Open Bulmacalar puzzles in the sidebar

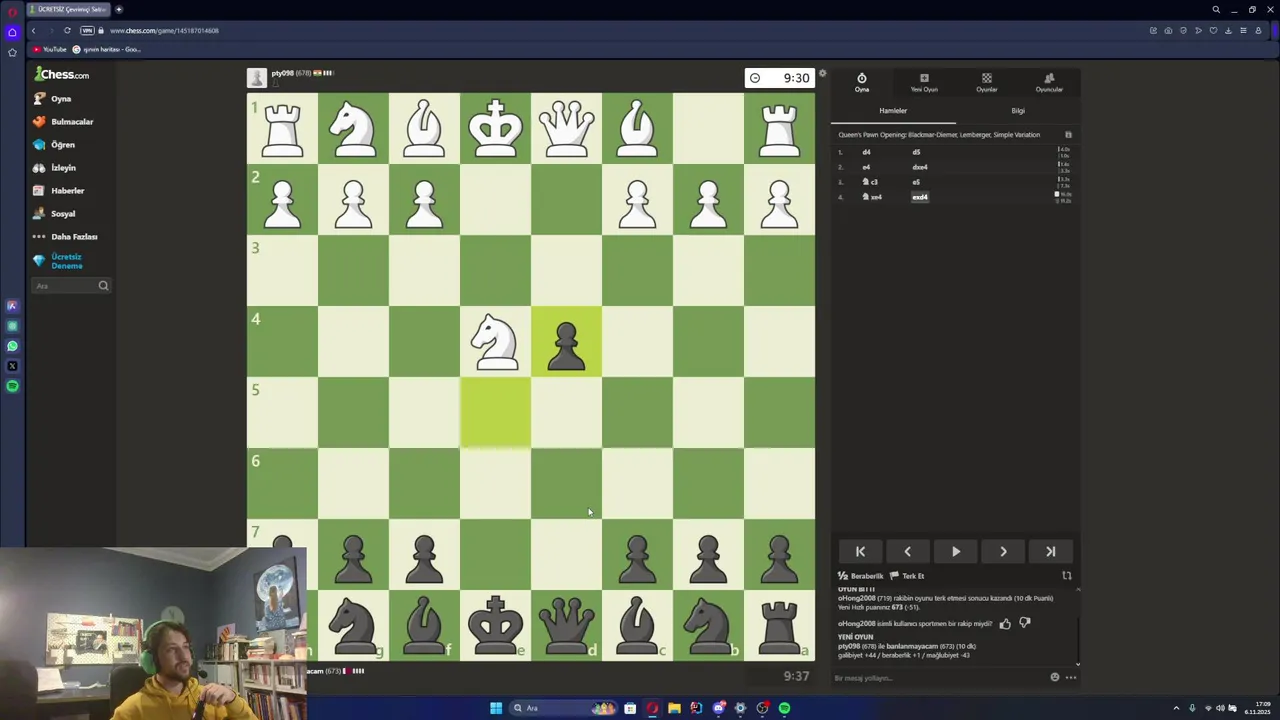[x=63, y=122]
